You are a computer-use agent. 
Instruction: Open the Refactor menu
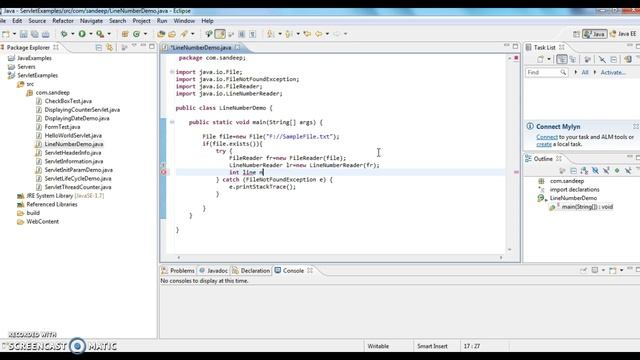[63, 21]
